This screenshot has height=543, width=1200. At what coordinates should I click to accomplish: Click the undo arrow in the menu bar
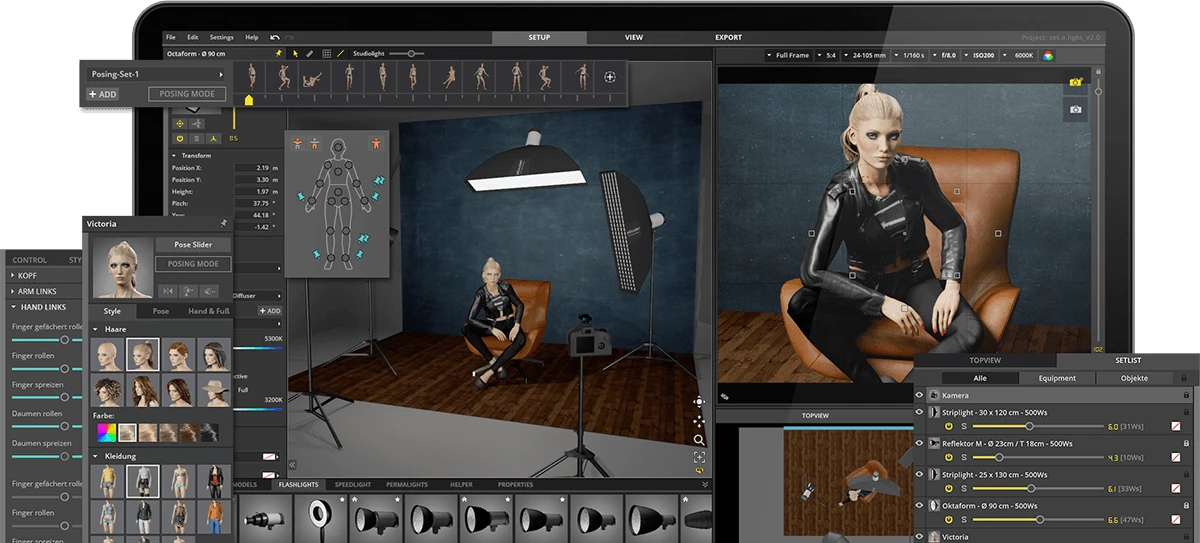275,37
